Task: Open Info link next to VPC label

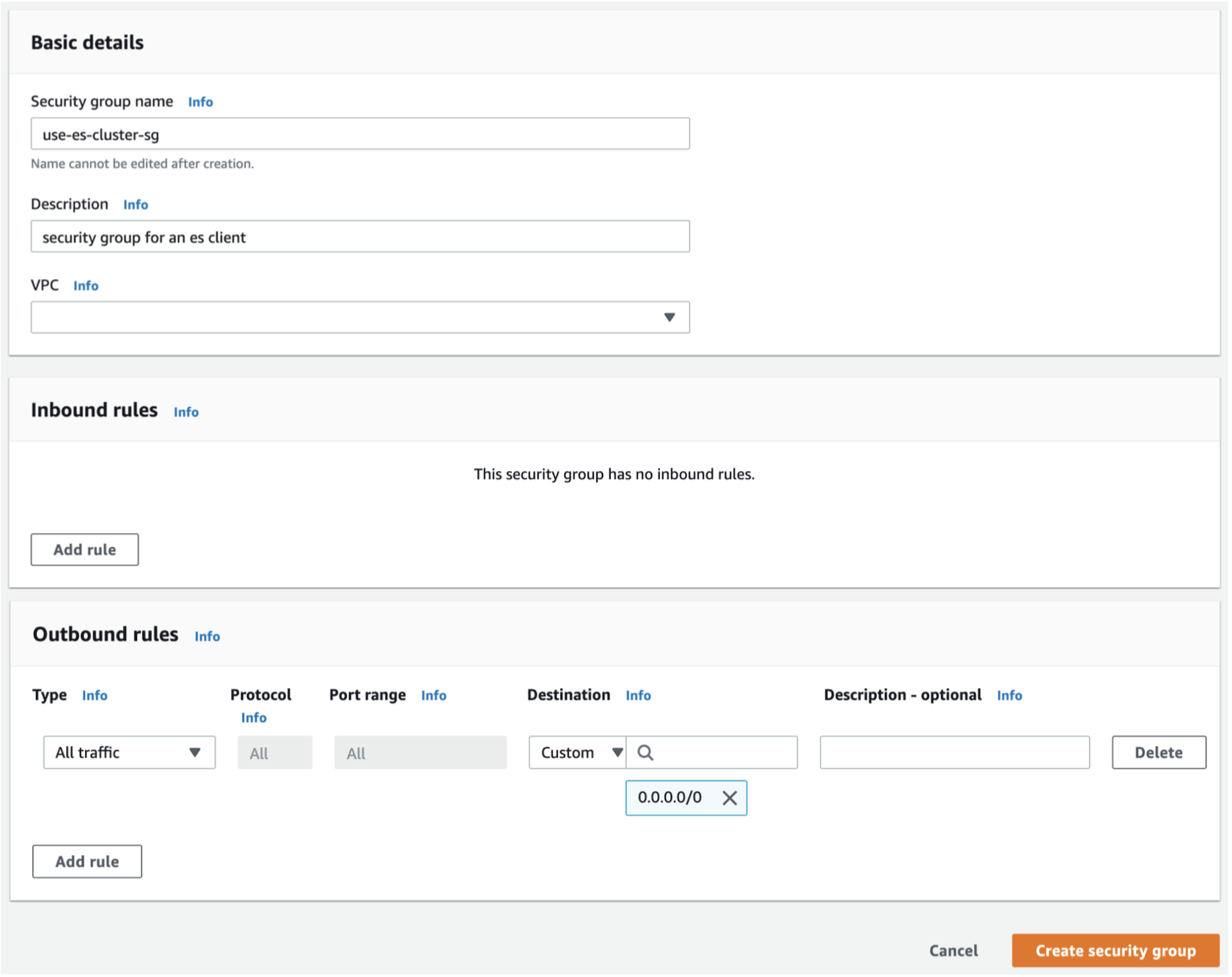Action: point(86,286)
